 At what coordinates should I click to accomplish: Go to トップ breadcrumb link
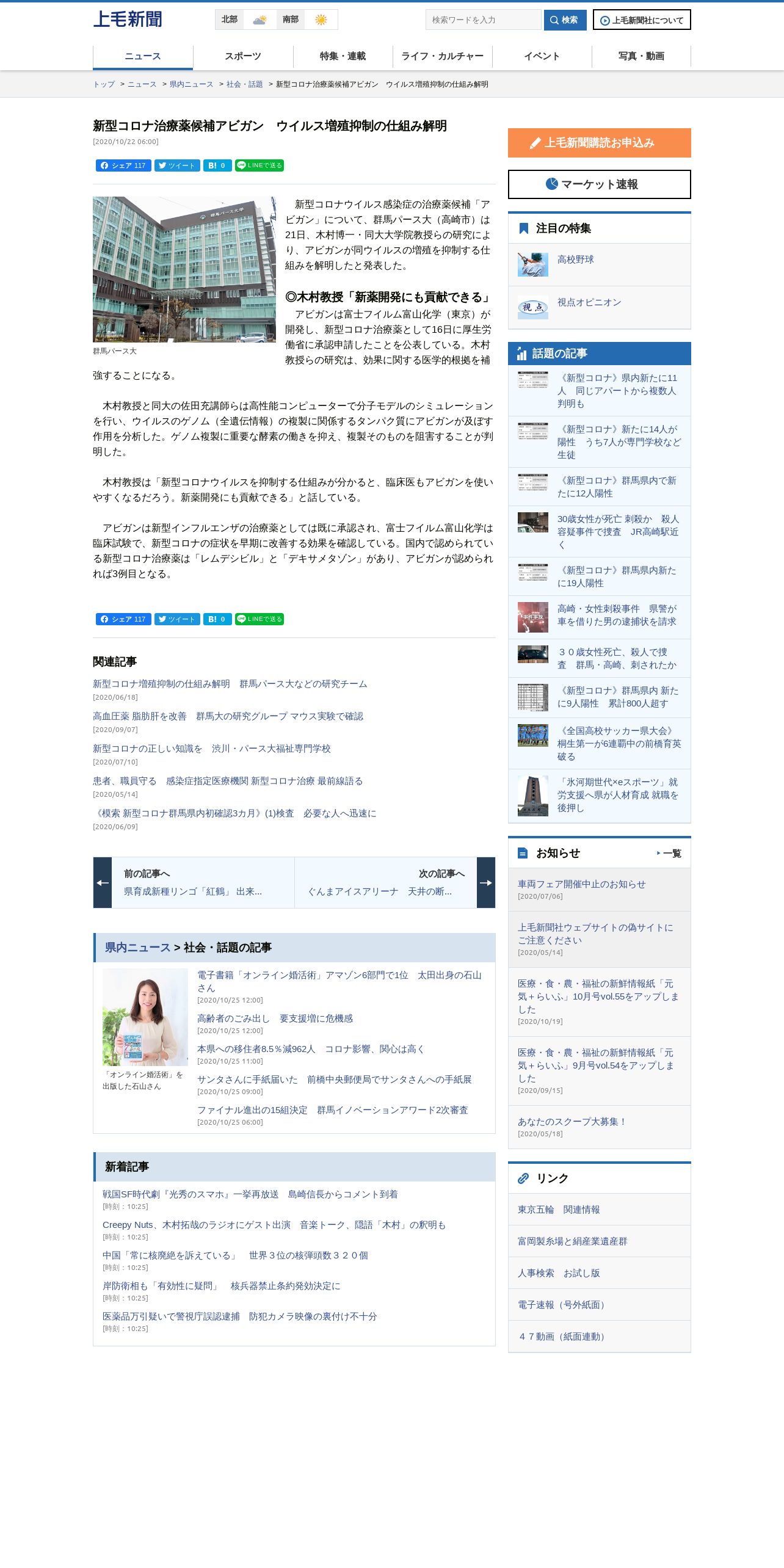[104, 84]
